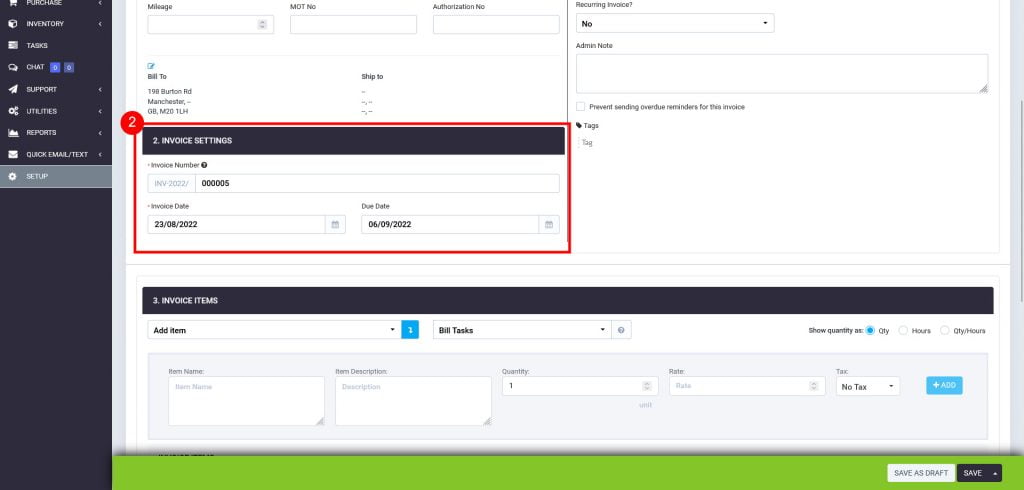Open the Chat sidebar item
1024x490 pixels.
[56, 67]
